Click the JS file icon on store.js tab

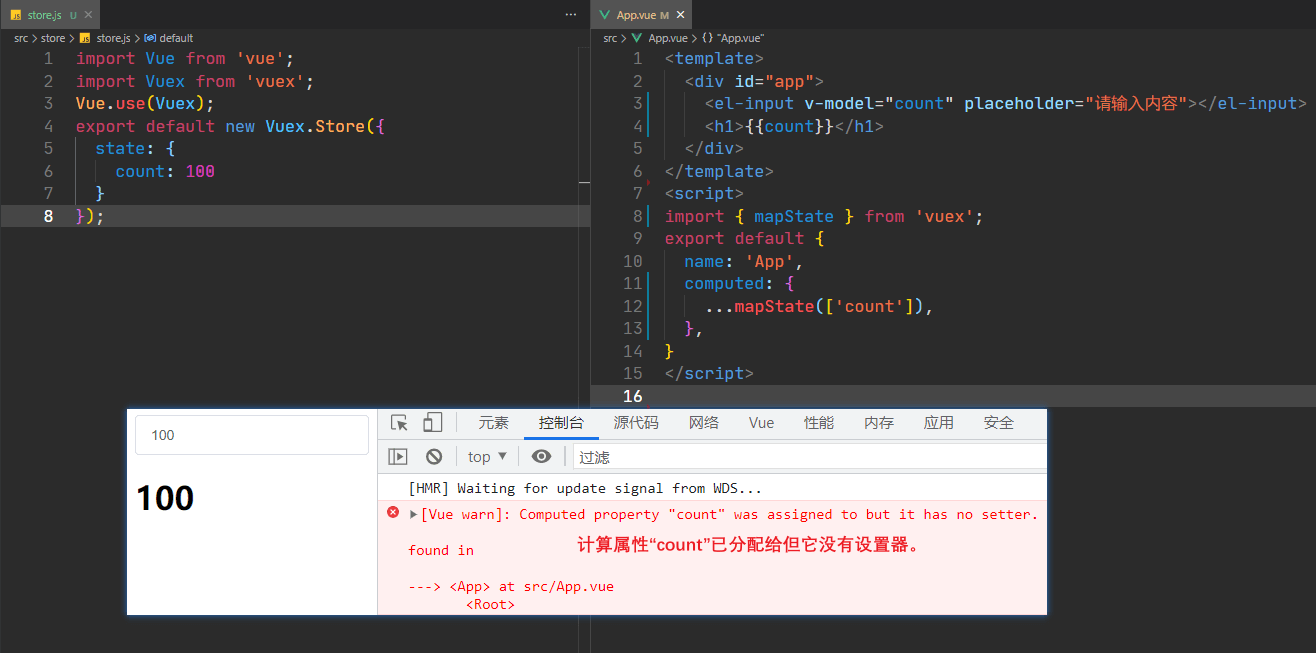point(16,15)
